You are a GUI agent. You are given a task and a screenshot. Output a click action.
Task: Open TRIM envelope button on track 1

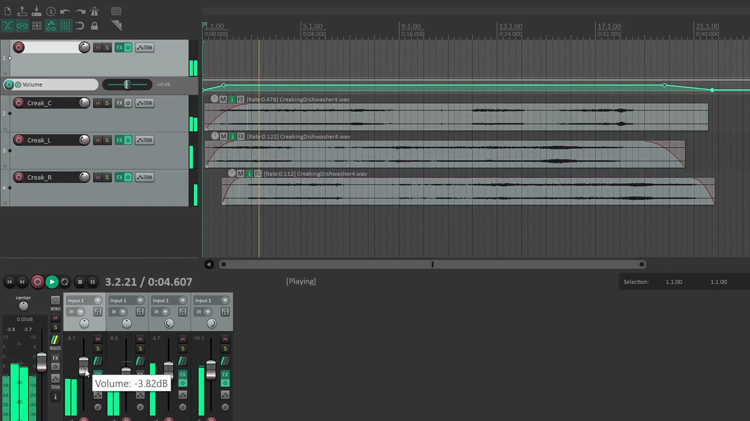(145, 47)
